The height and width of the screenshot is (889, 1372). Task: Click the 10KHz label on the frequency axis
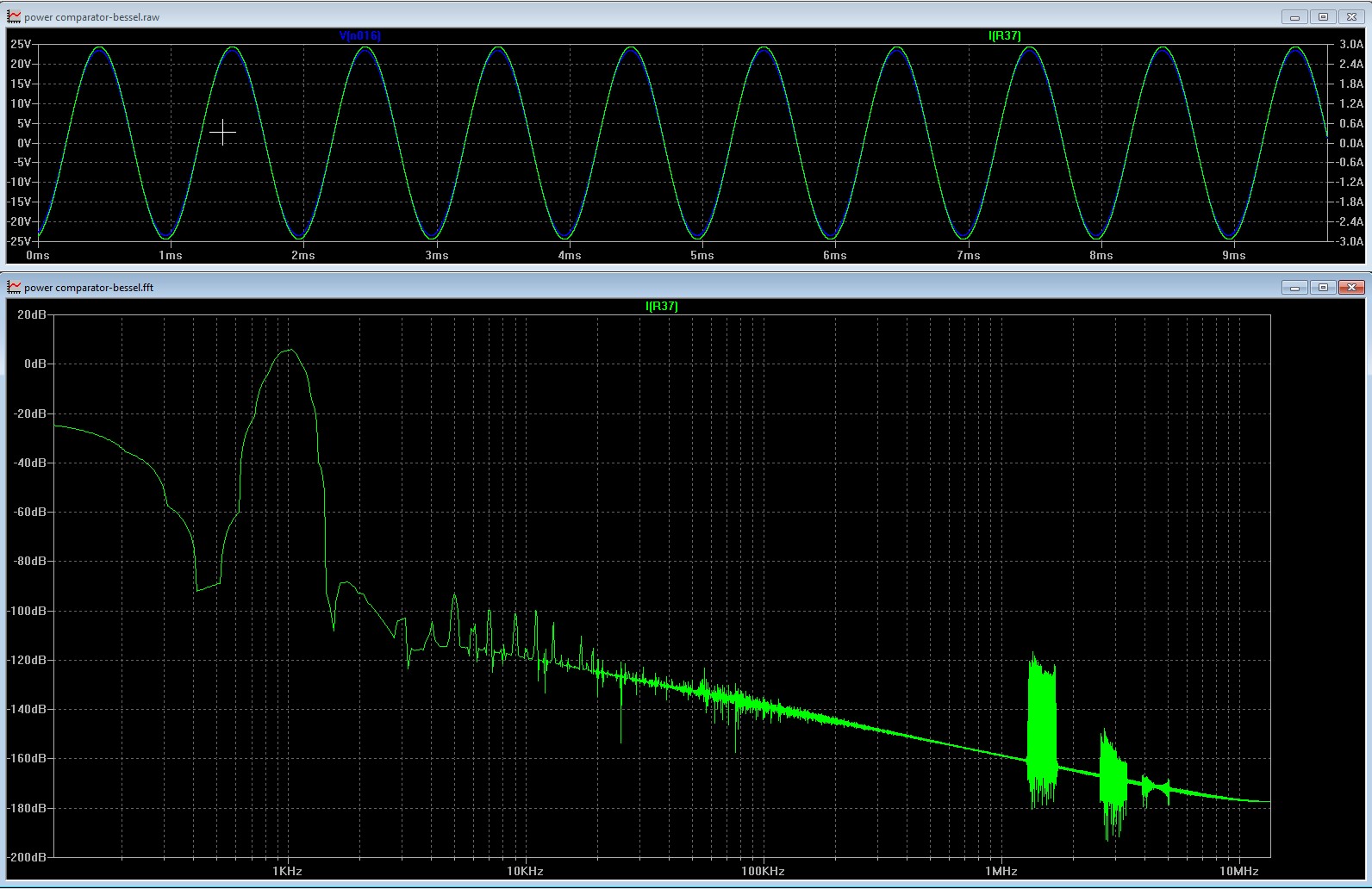pos(525,871)
